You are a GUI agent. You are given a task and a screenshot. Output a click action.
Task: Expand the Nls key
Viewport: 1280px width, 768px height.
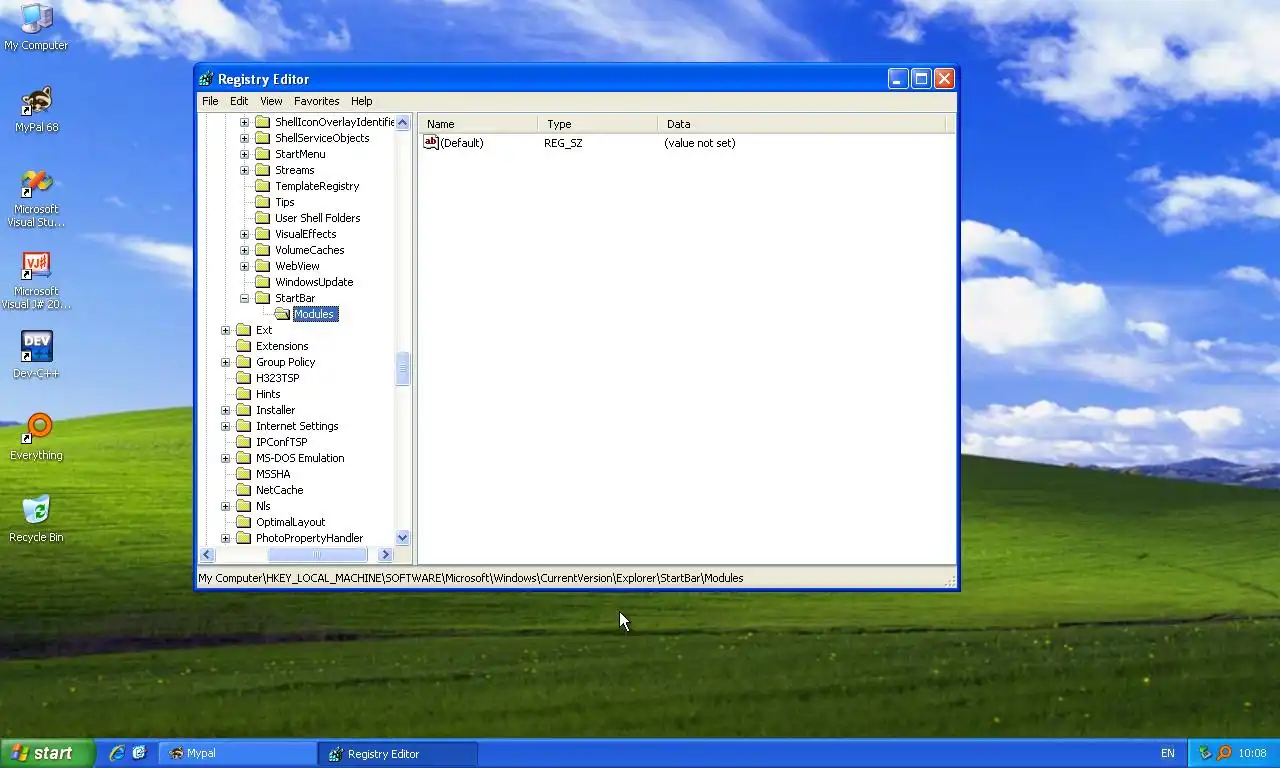(225, 506)
